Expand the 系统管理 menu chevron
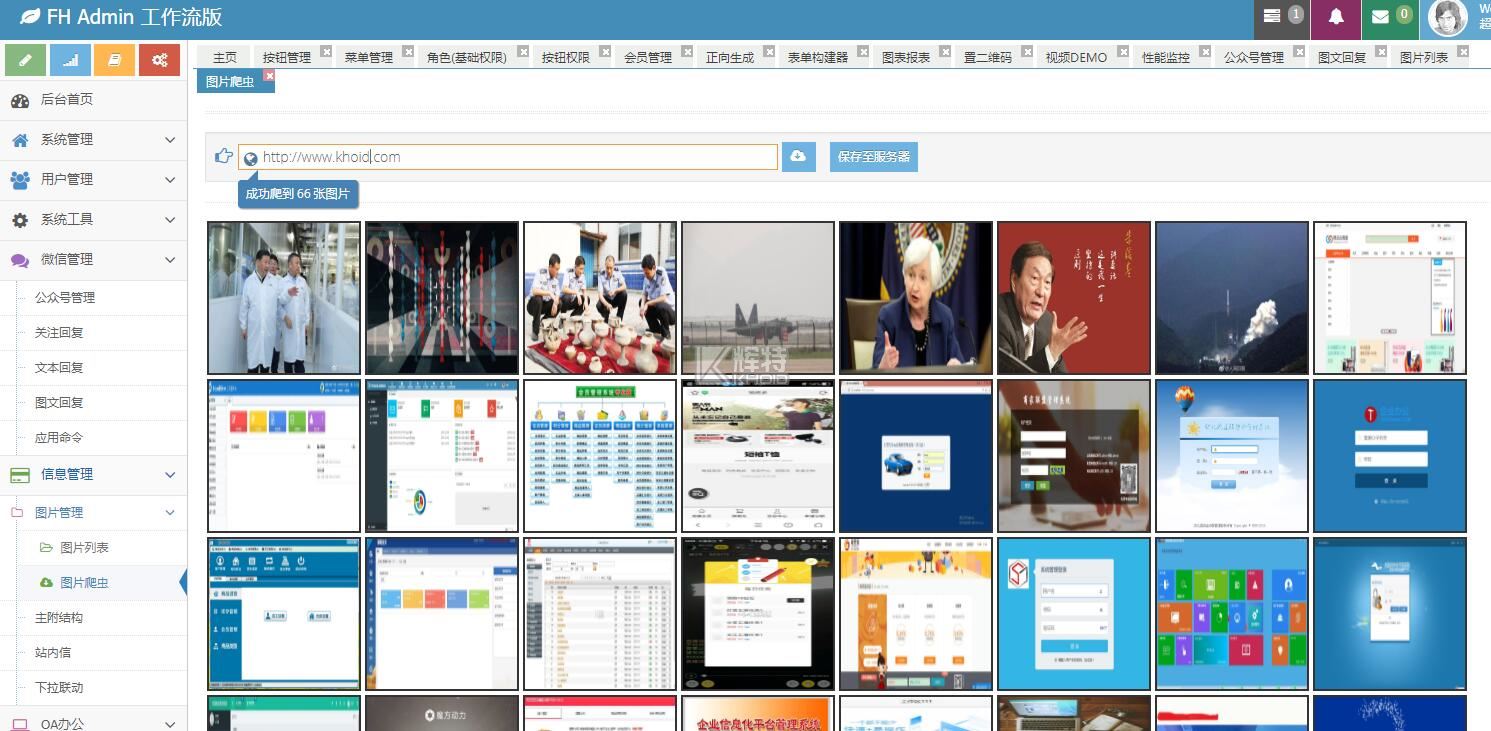Image resolution: width=1491 pixels, height=731 pixels. point(170,140)
